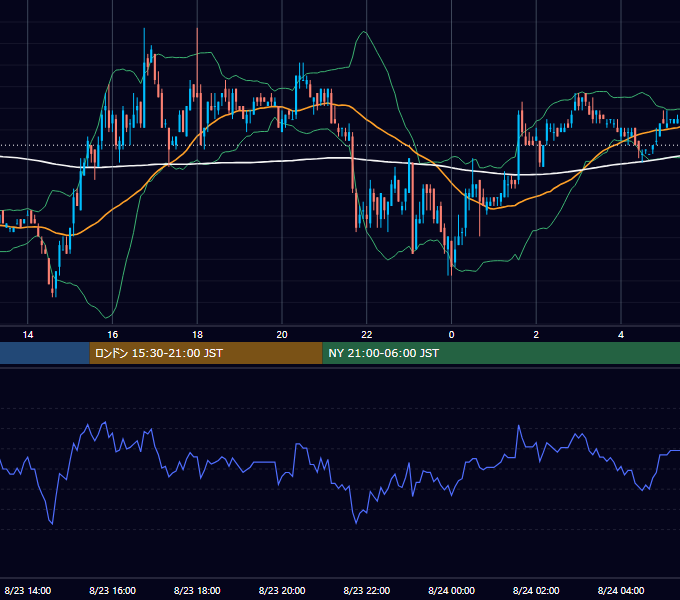Viewport: 680px width, 600px height.
Task: Click the 14 hour label on price chart axis
Action: click(28, 335)
